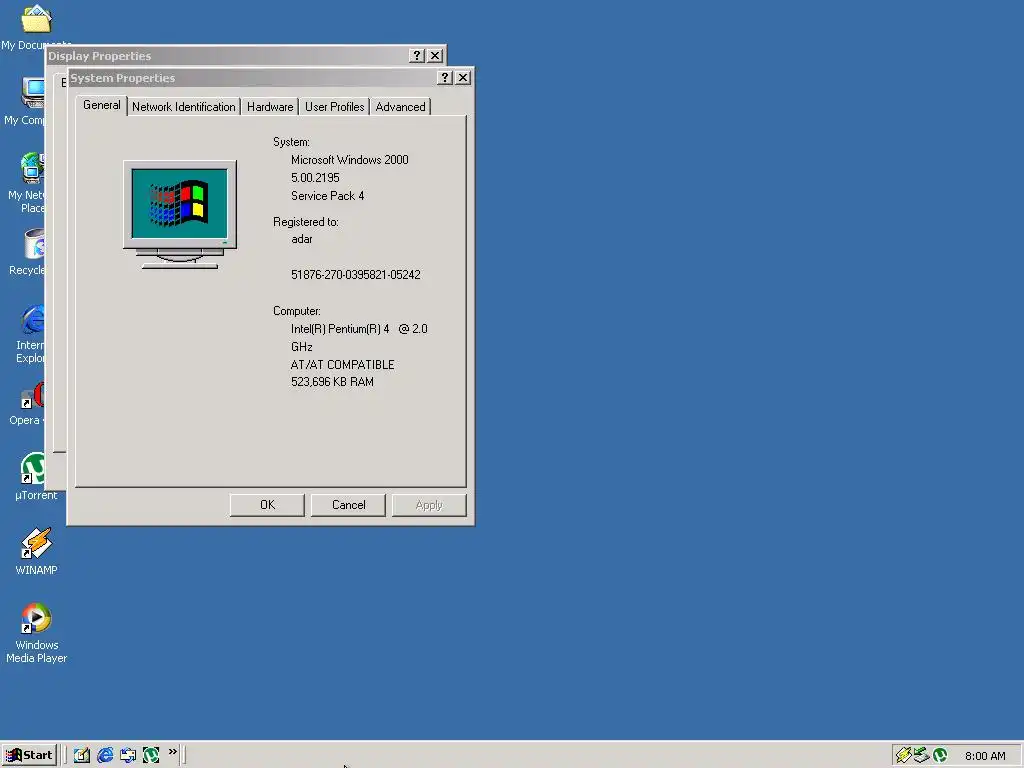1024x768 pixels.
Task: Click the '5.00.2195' version text
Action: click(315, 178)
